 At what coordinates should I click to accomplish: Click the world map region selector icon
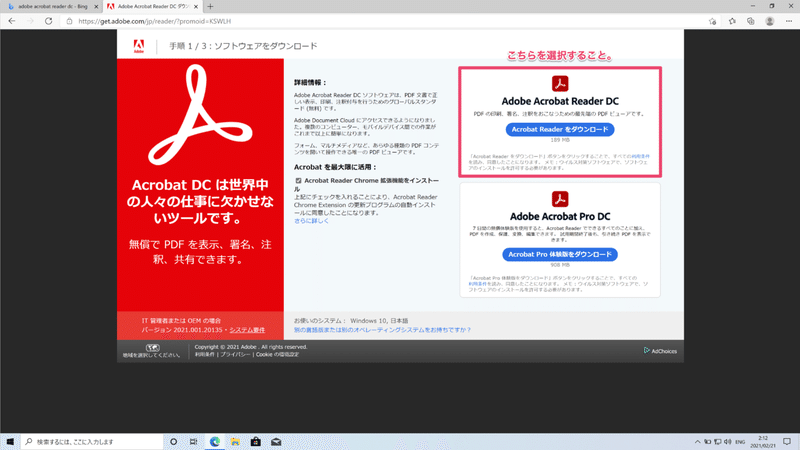(x=153, y=347)
